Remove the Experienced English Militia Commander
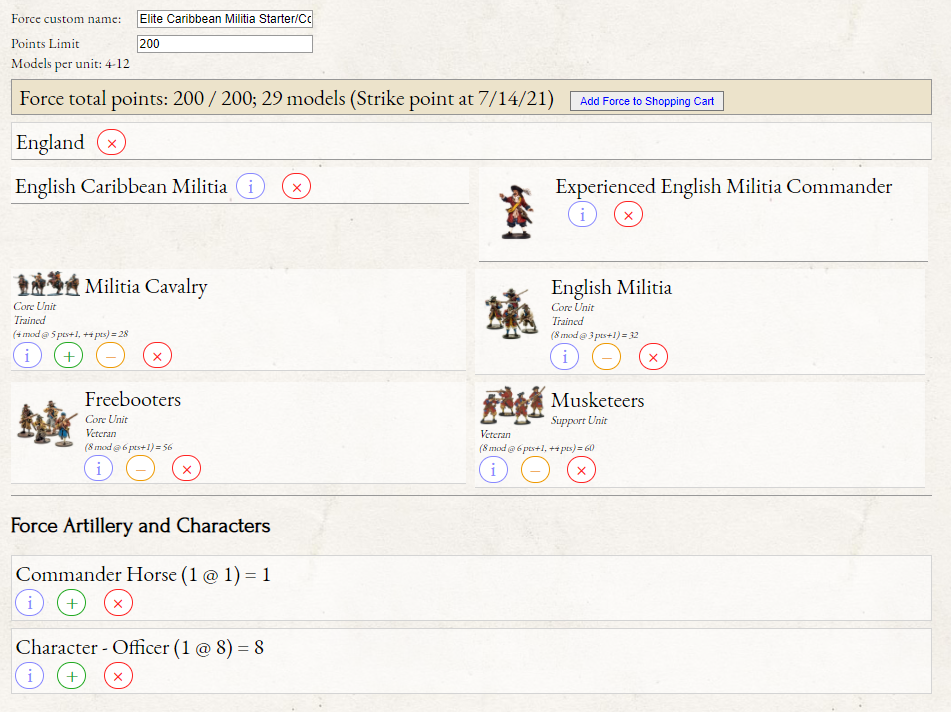Screen dimensions: 951x712 [628, 214]
